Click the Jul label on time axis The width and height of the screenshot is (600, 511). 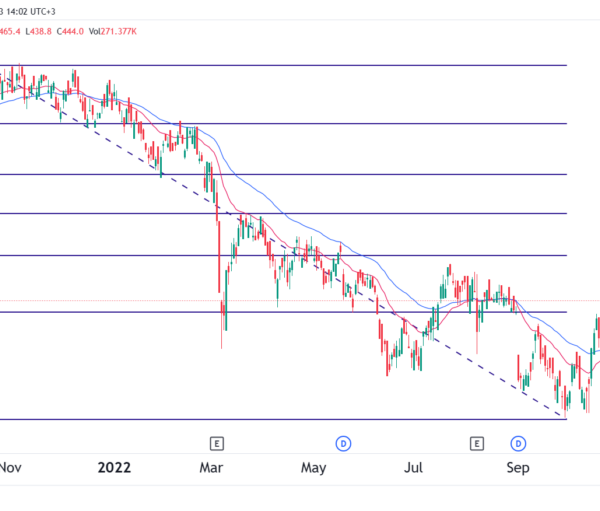415,467
